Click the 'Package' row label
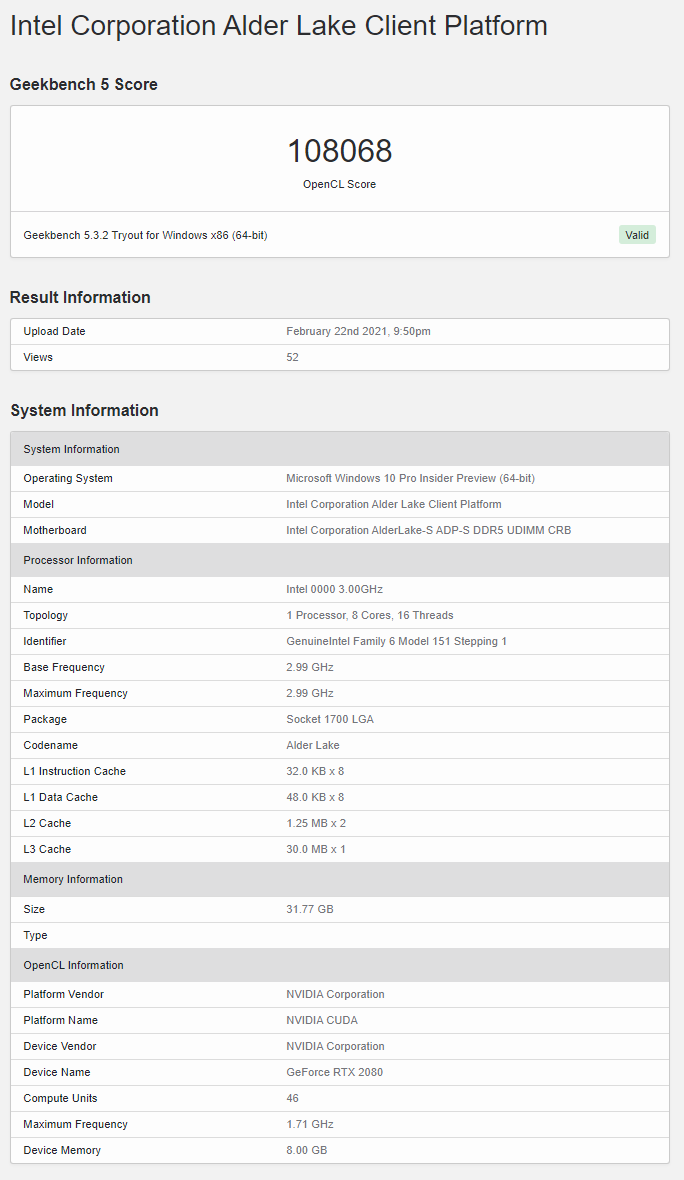The width and height of the screenshot is (684, 1180). (45, 719)
